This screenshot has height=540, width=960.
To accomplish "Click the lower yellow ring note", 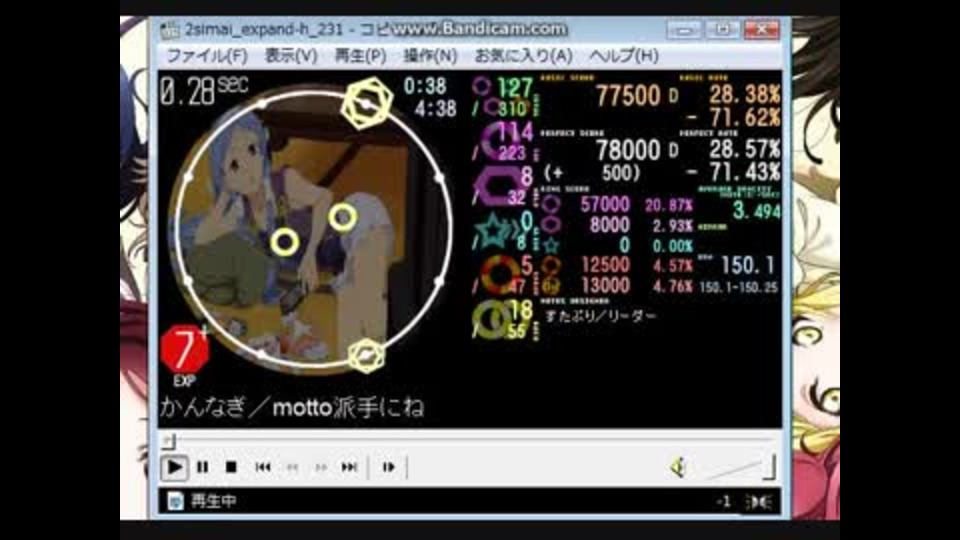I will [x=285, y=242].
